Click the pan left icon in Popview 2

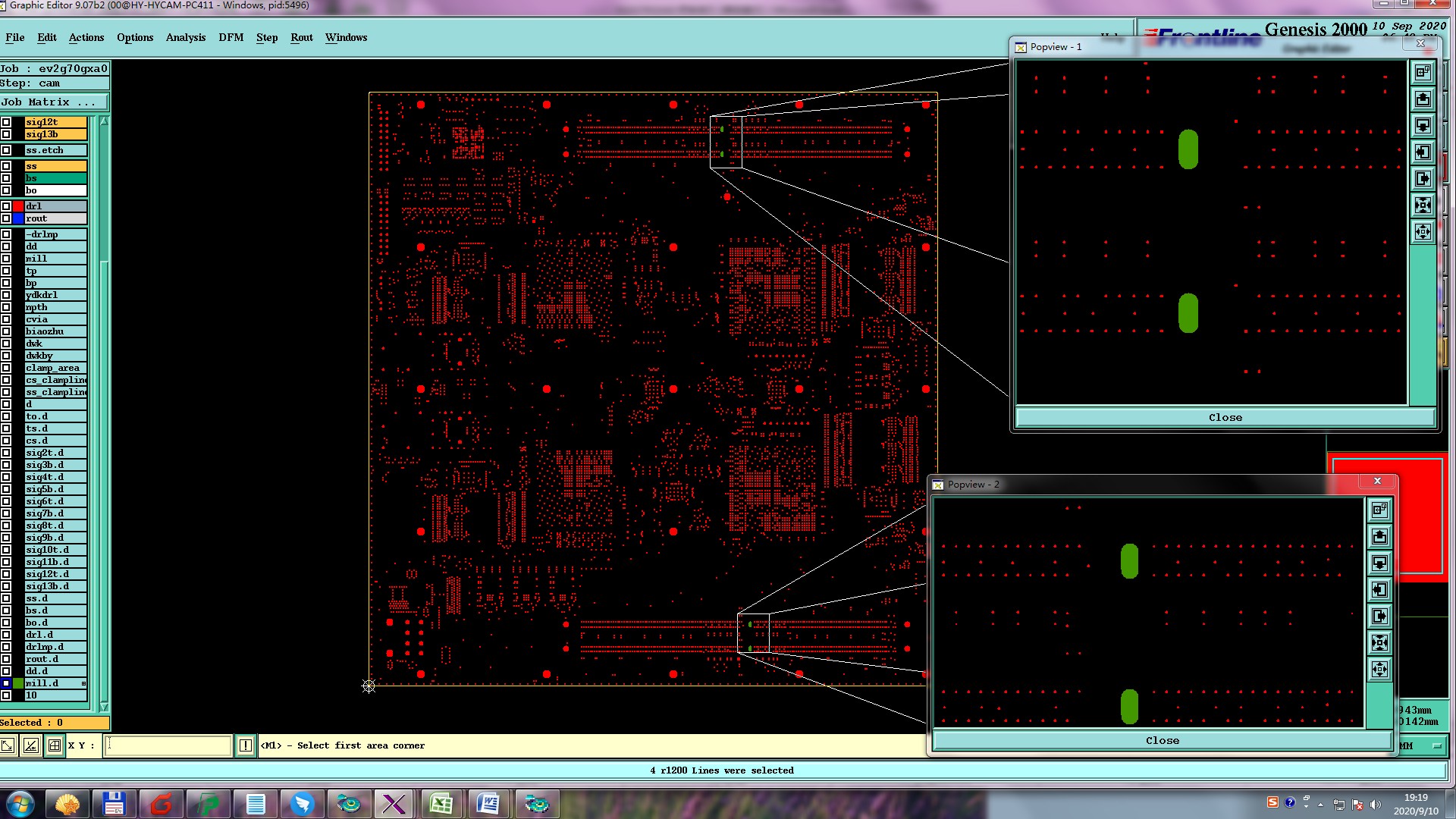pos(1380,589)
